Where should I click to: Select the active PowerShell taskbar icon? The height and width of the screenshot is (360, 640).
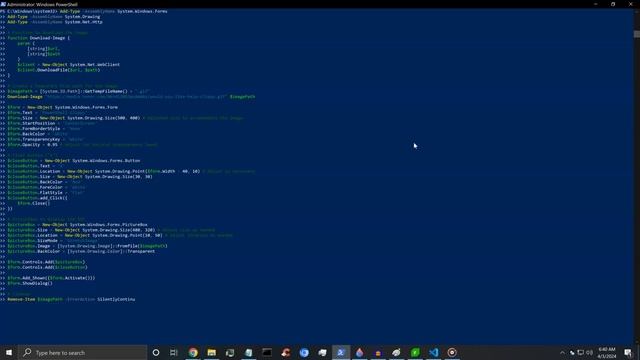click(341, 352)
